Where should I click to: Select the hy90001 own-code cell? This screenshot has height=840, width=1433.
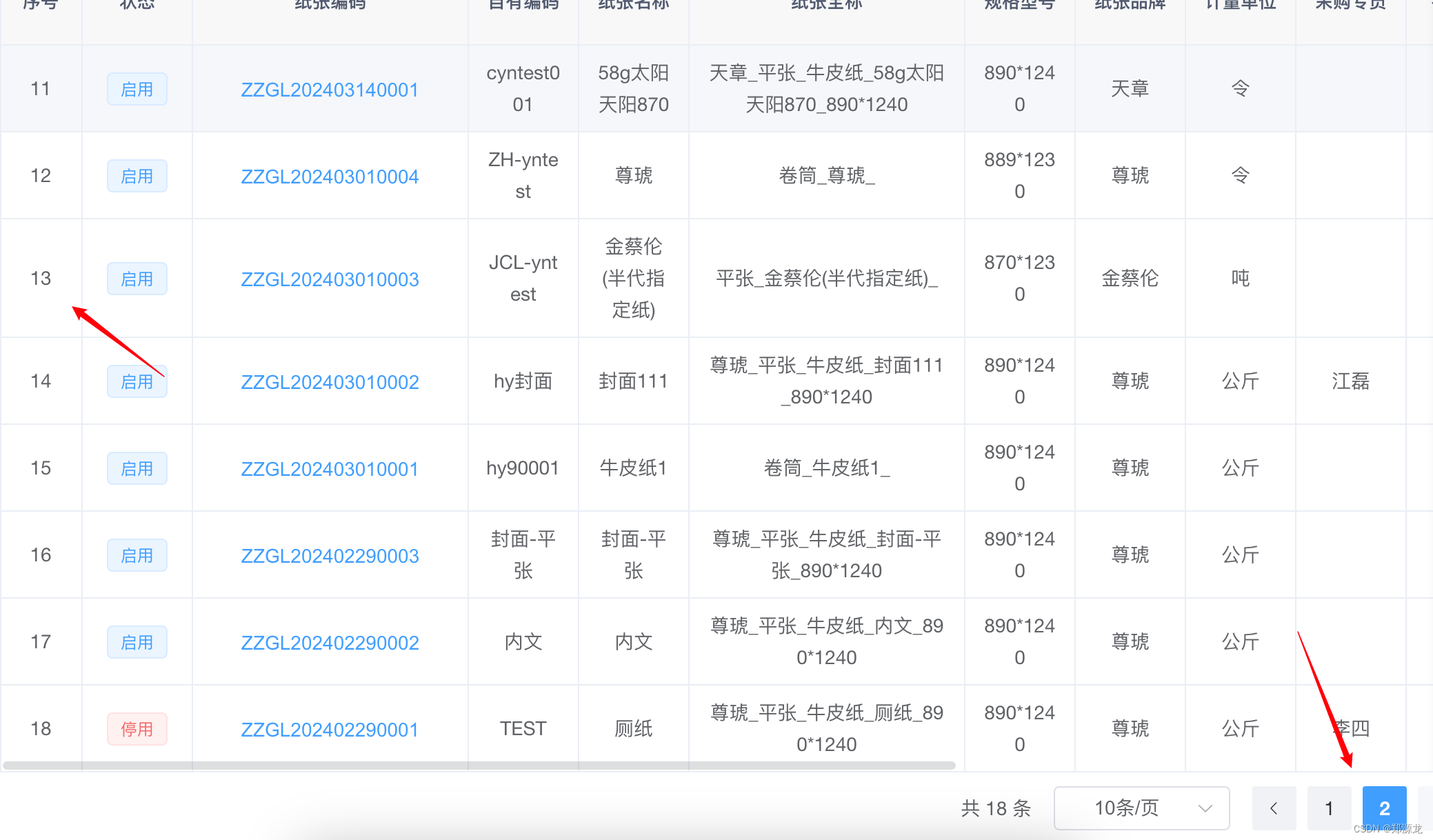click(x=523, y=468)
